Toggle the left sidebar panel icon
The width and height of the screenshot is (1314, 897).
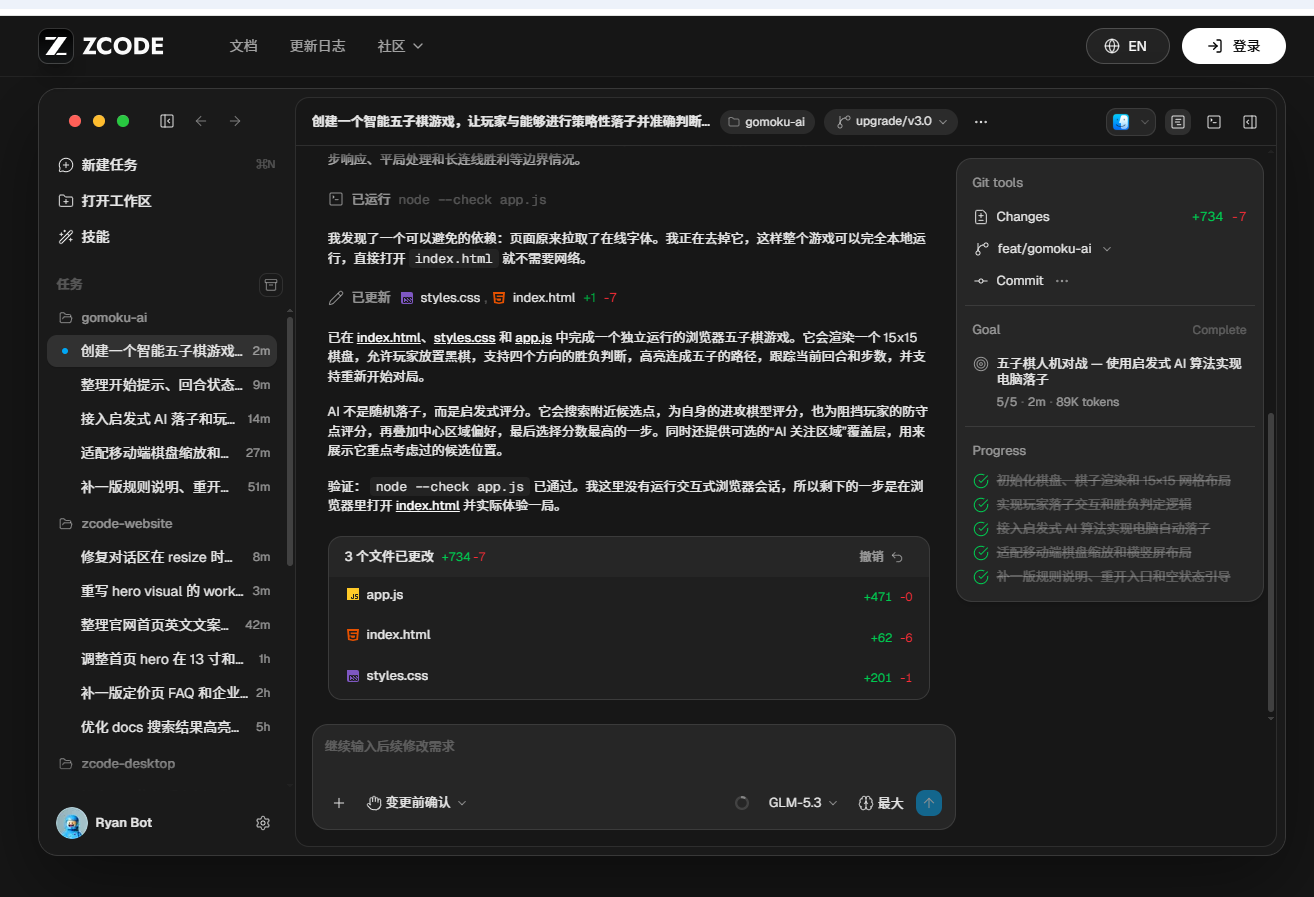tap(167, 121)
